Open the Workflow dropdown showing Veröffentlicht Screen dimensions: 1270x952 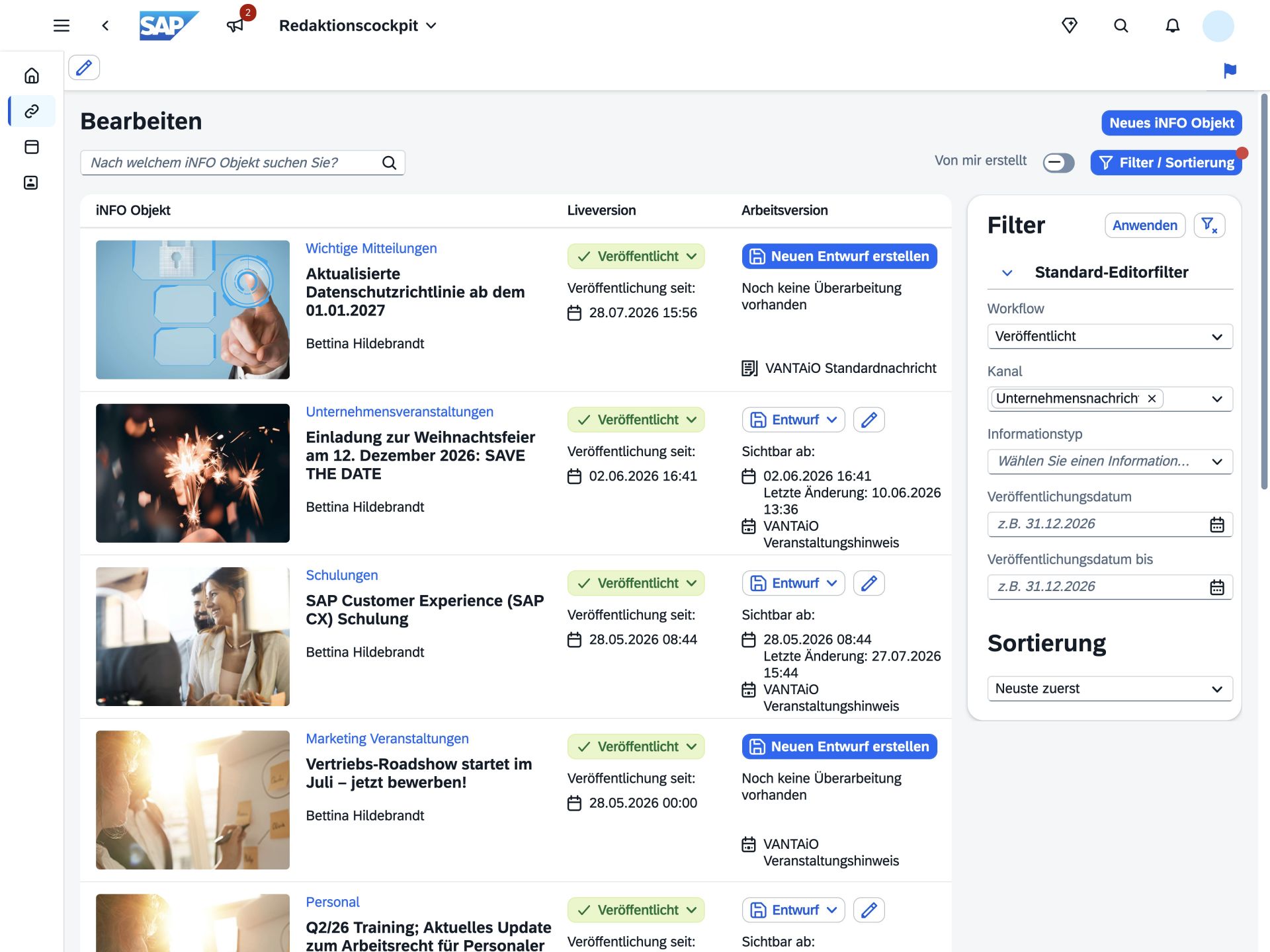coord(1110,337)
